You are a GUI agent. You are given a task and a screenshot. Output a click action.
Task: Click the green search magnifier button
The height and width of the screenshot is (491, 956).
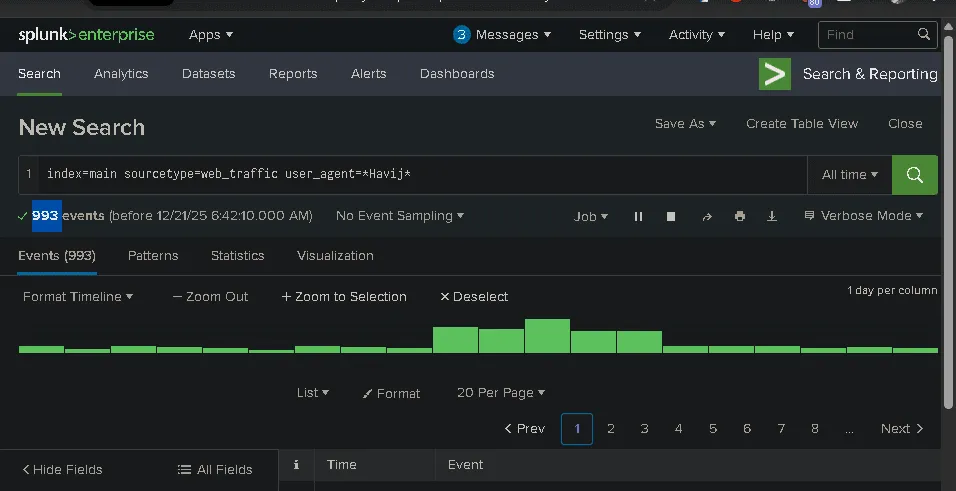pyautogui.click(x=914, y=175)
